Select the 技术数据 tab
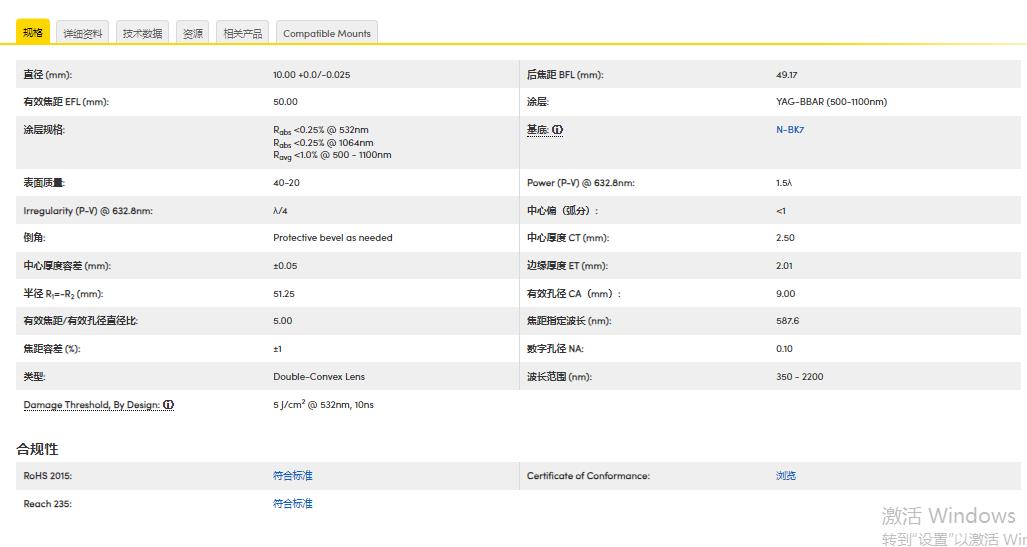The width and height of the screenshot is (1027, 547). coord(142,33)
